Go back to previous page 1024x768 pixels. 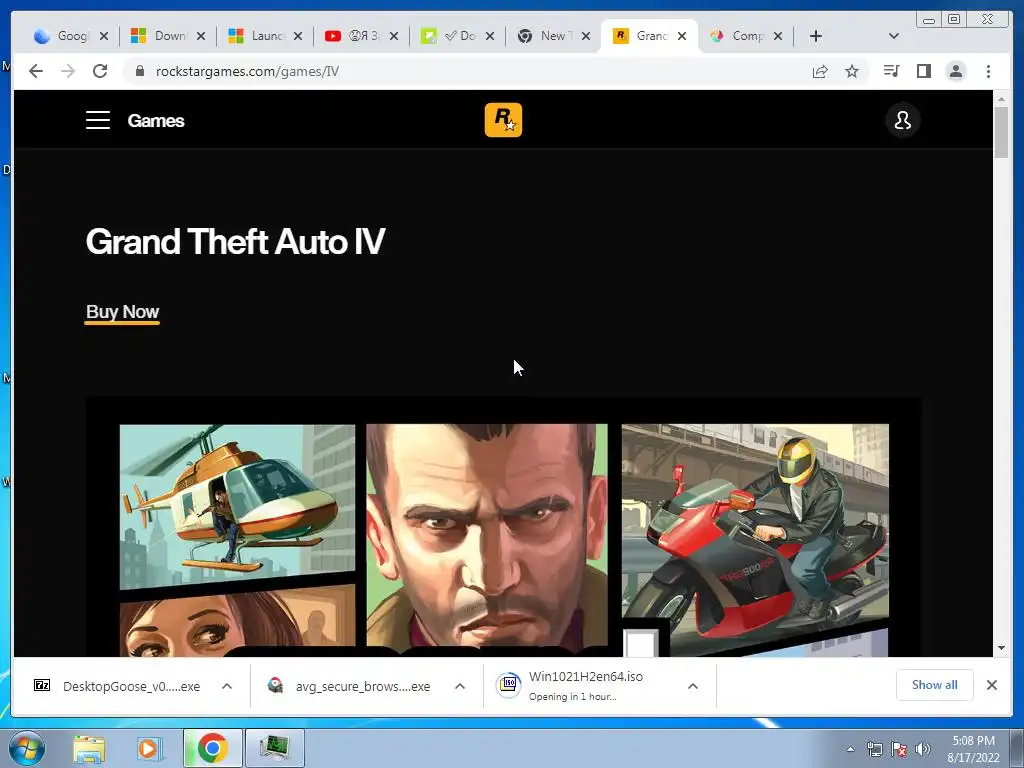(x=36, y=71)
